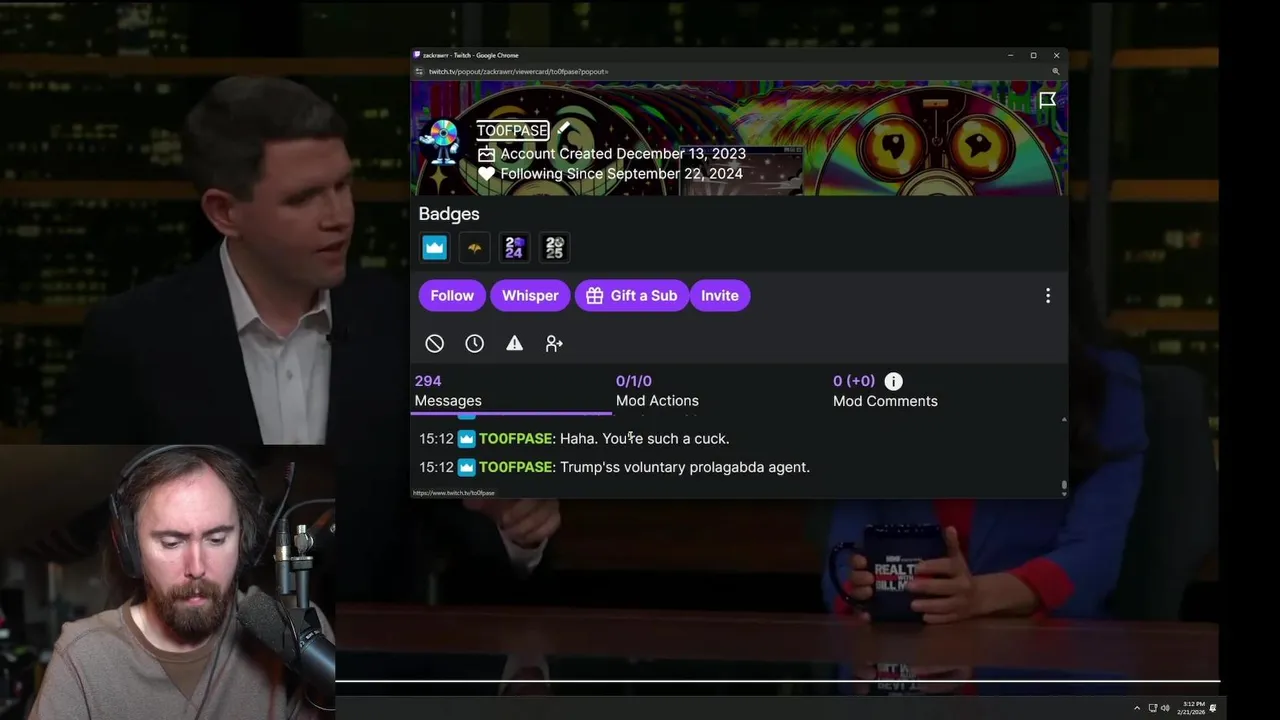Click the taskbar clock showing 3:12 PM
1280x720 pixels.
pos(1193,708)
